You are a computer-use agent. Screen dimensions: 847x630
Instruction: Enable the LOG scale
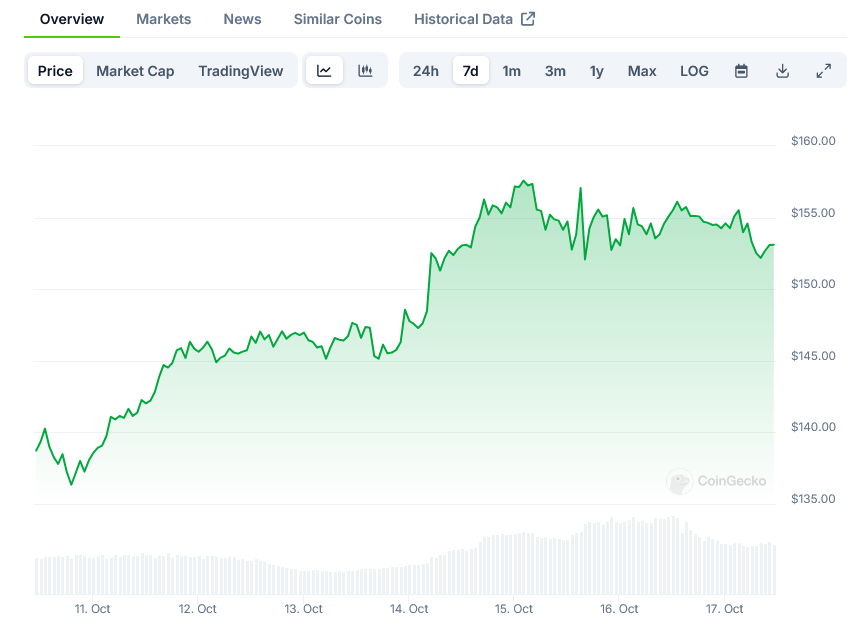click(x=694, y=71)
